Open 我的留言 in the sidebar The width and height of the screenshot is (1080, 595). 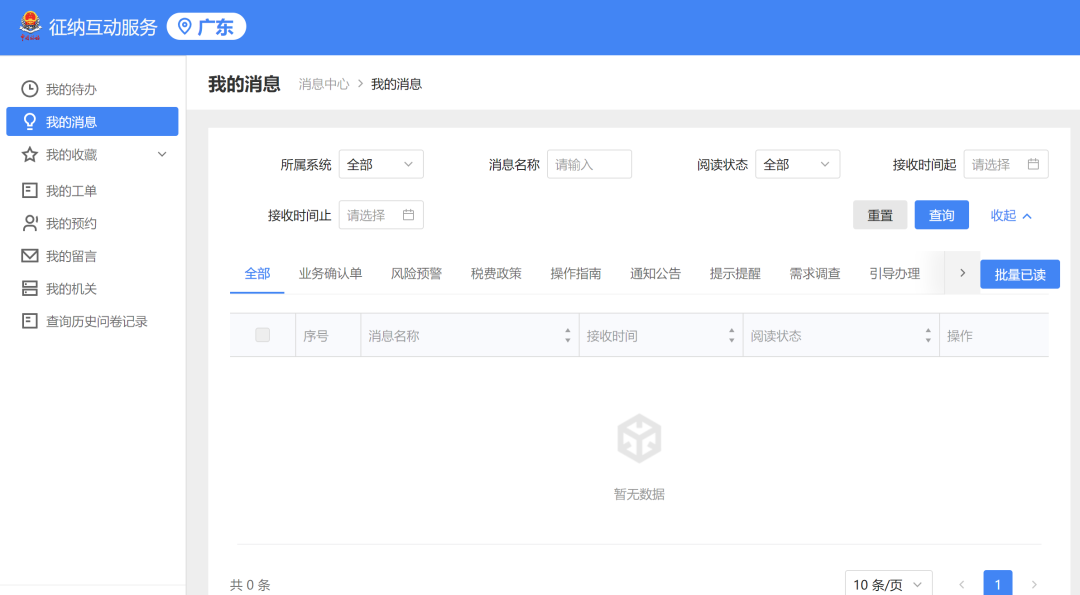[x=92, y=255]
